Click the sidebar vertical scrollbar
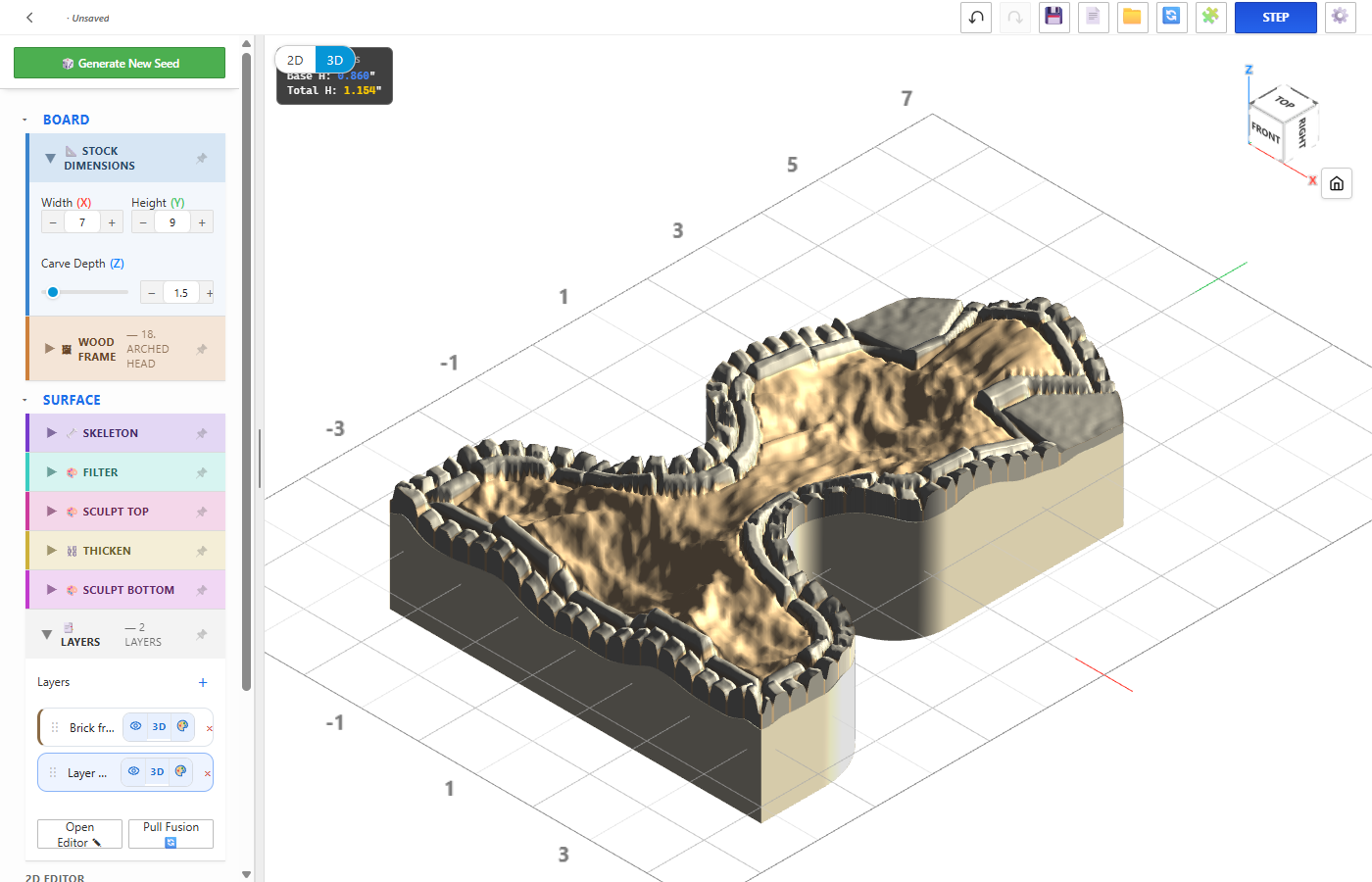Image resolution: width=1372 pixels, height=882 pixels. pyautogui.click(x=246, y=372)
